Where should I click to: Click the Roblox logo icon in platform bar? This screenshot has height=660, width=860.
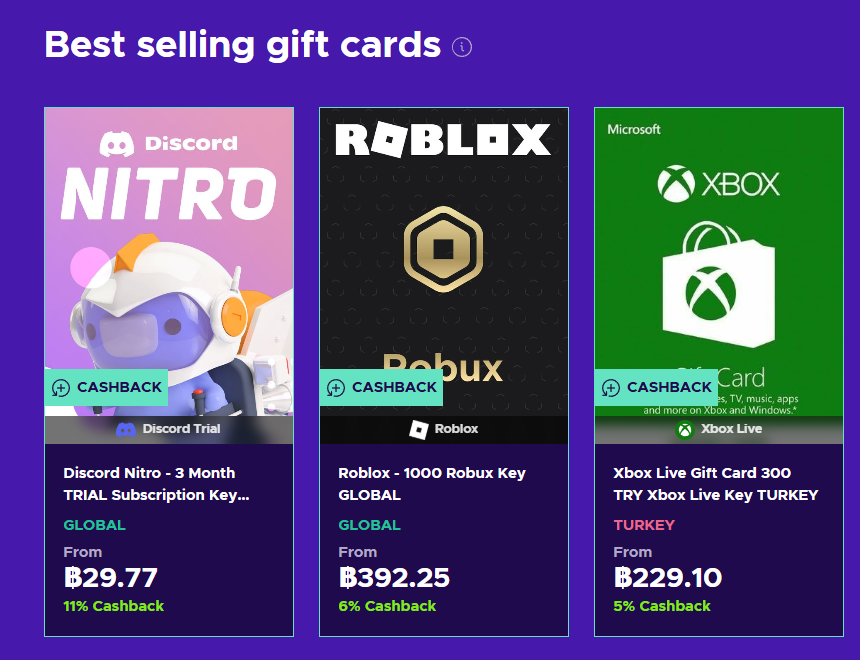[419, 429]
